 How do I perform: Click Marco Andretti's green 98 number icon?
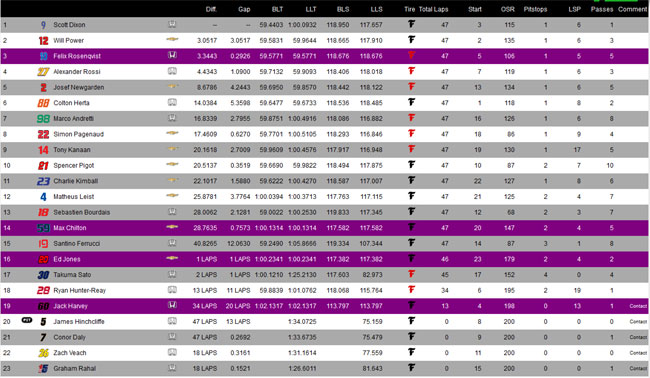pyautogui.click(x=43, y=119)
